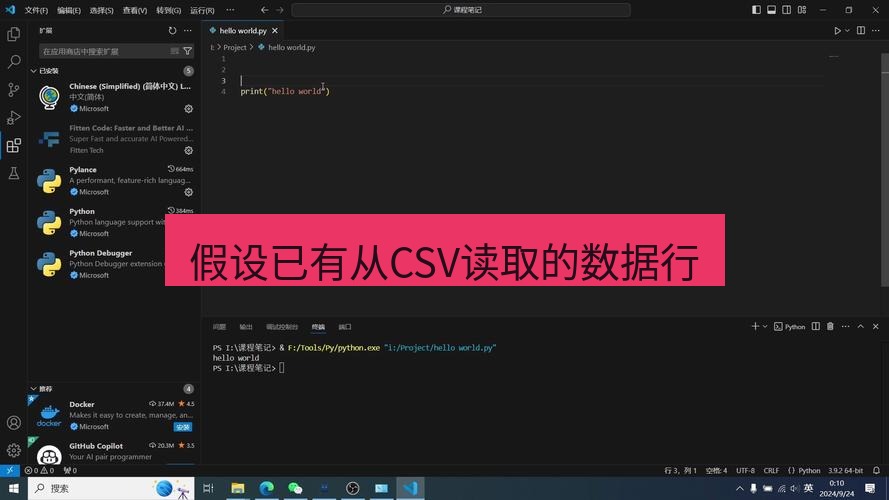Open the Python extension entry
Image resolution: width=889 pixels, height=500 pixels.
[x=114, y=222]
